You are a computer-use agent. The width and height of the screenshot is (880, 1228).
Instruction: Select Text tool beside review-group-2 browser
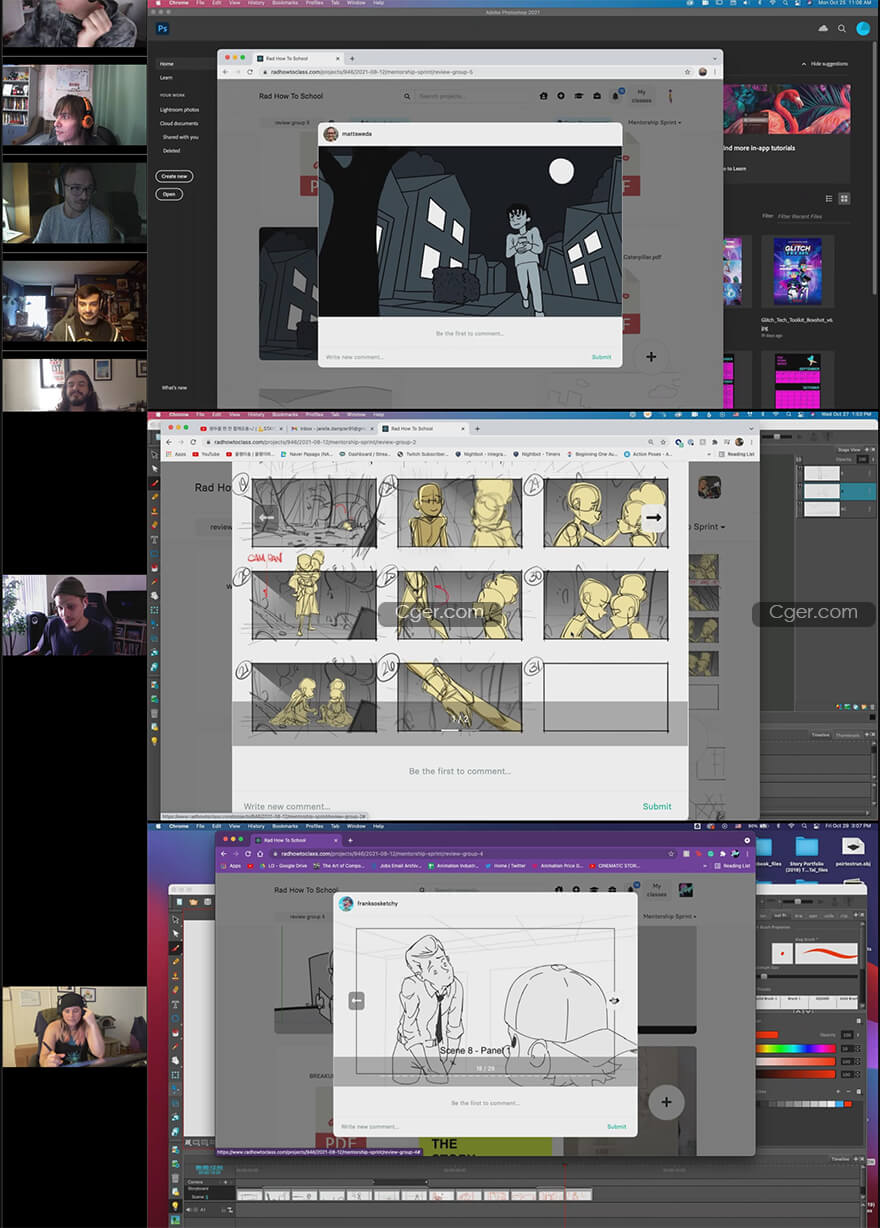(x=154, y=539)
